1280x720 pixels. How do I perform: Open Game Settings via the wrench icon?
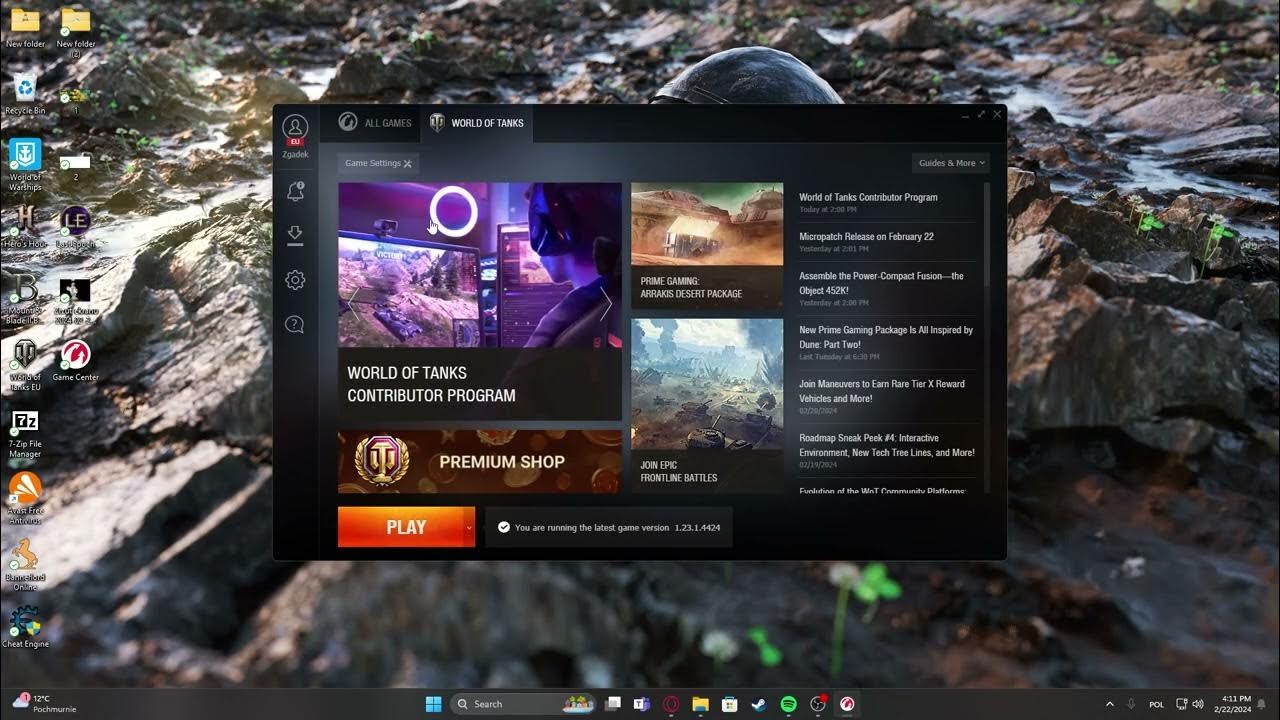377,163
